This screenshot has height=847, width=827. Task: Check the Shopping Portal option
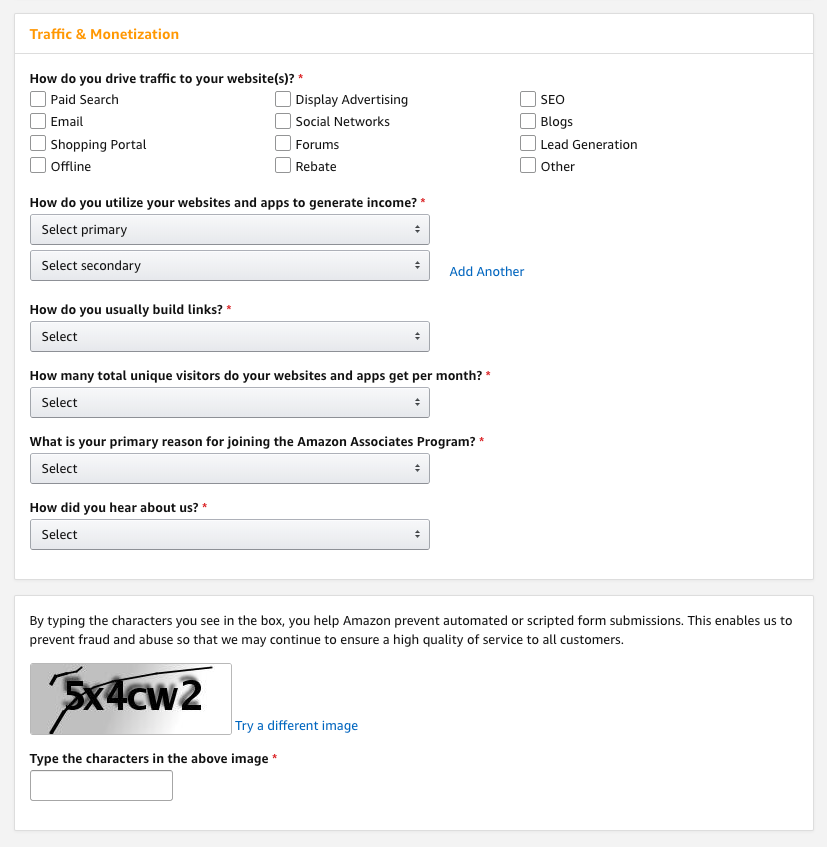tap(38, 143)
